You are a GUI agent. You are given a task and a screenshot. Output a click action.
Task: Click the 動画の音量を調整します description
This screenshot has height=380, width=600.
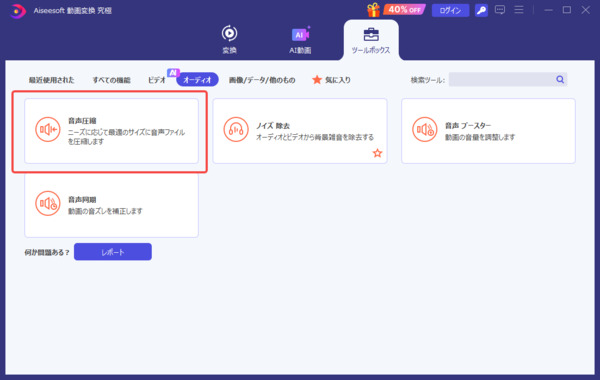tap(480, 137)
